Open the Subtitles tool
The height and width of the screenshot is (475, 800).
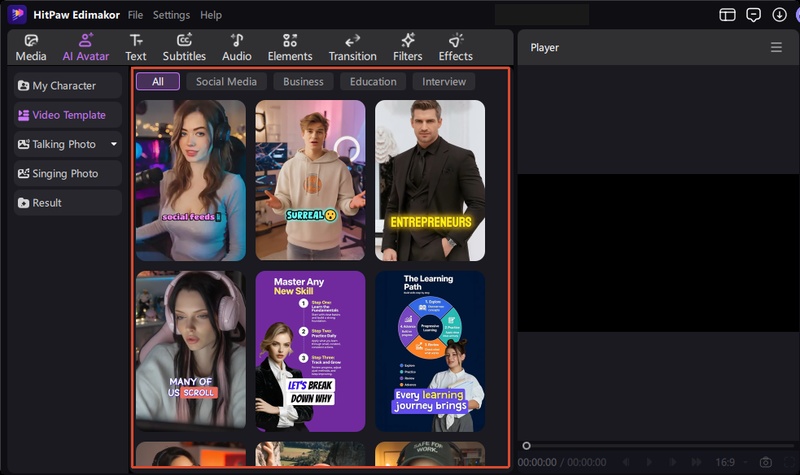(184, 47)
